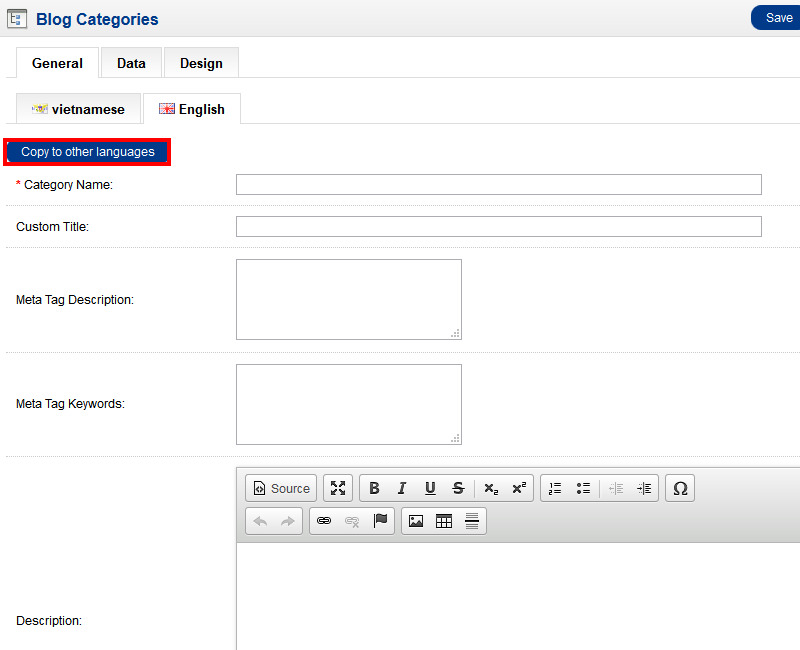This screenshot has width=800, height=650.
Task: Switch to the Data tab
Action: [131, 63]
